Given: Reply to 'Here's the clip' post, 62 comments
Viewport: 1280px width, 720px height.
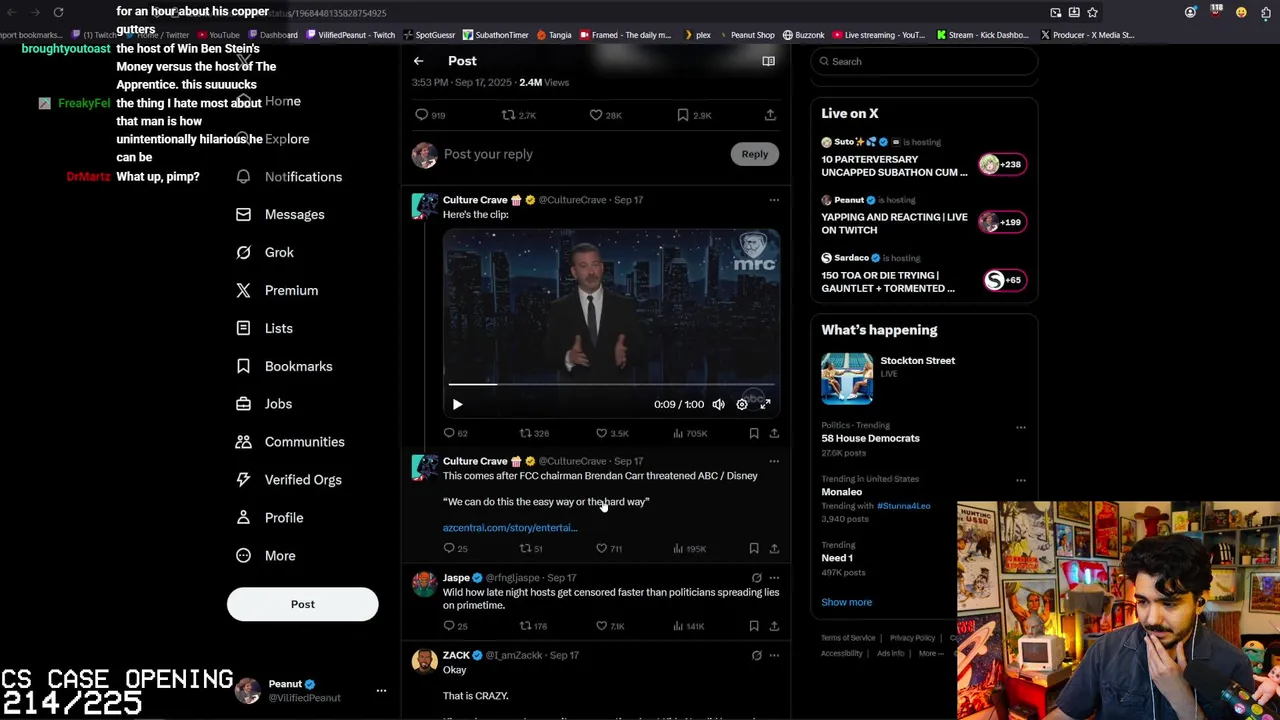Looking at the screenshot, I should tap(455, 433).
